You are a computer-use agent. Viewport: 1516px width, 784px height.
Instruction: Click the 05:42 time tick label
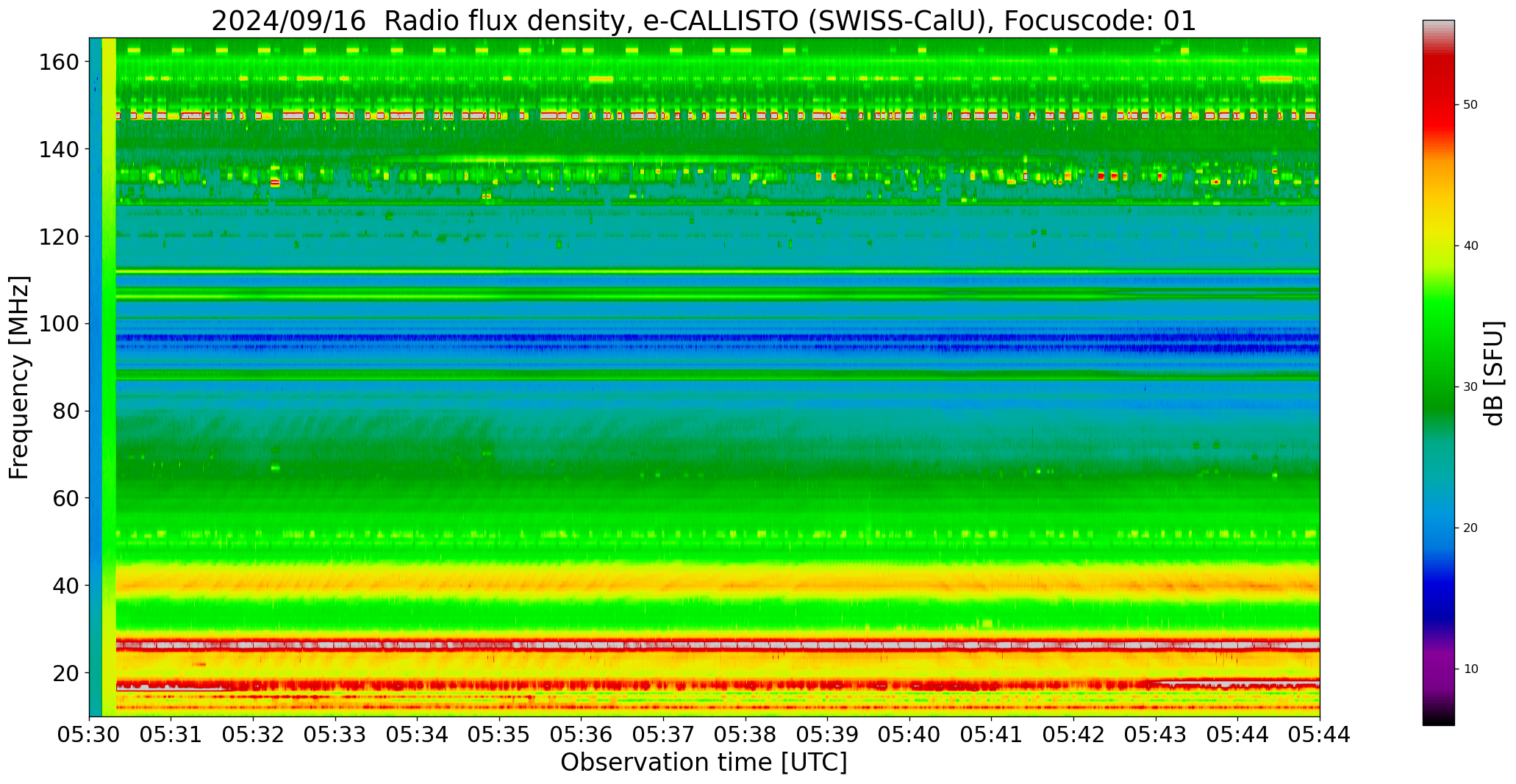[x=1073, y=734]
